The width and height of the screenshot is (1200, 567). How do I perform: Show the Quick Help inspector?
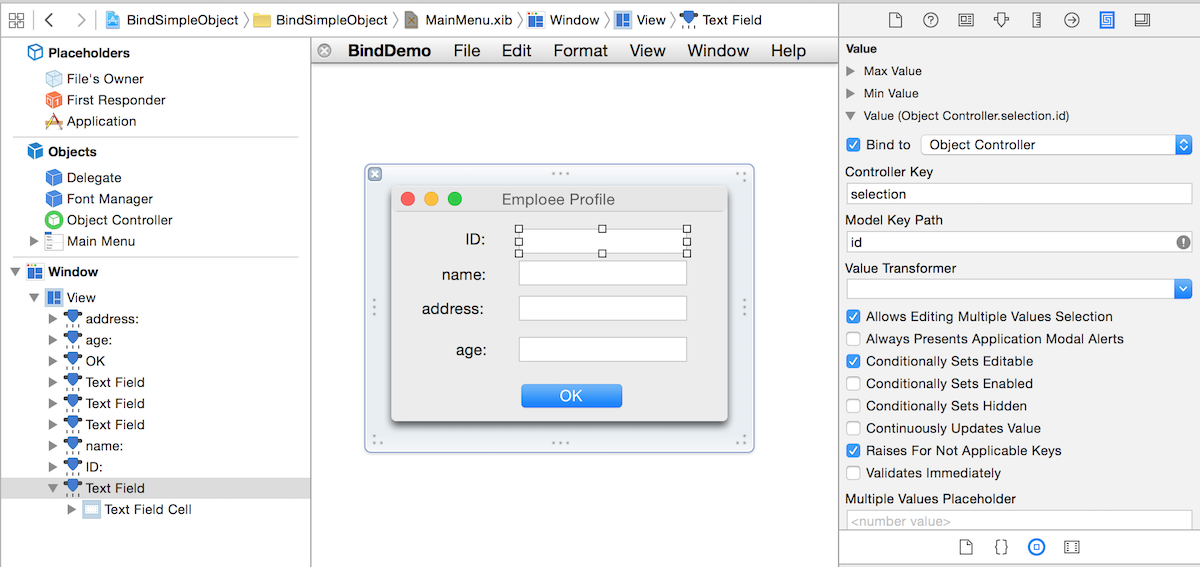pyautogui.click(x=930, y=19)
